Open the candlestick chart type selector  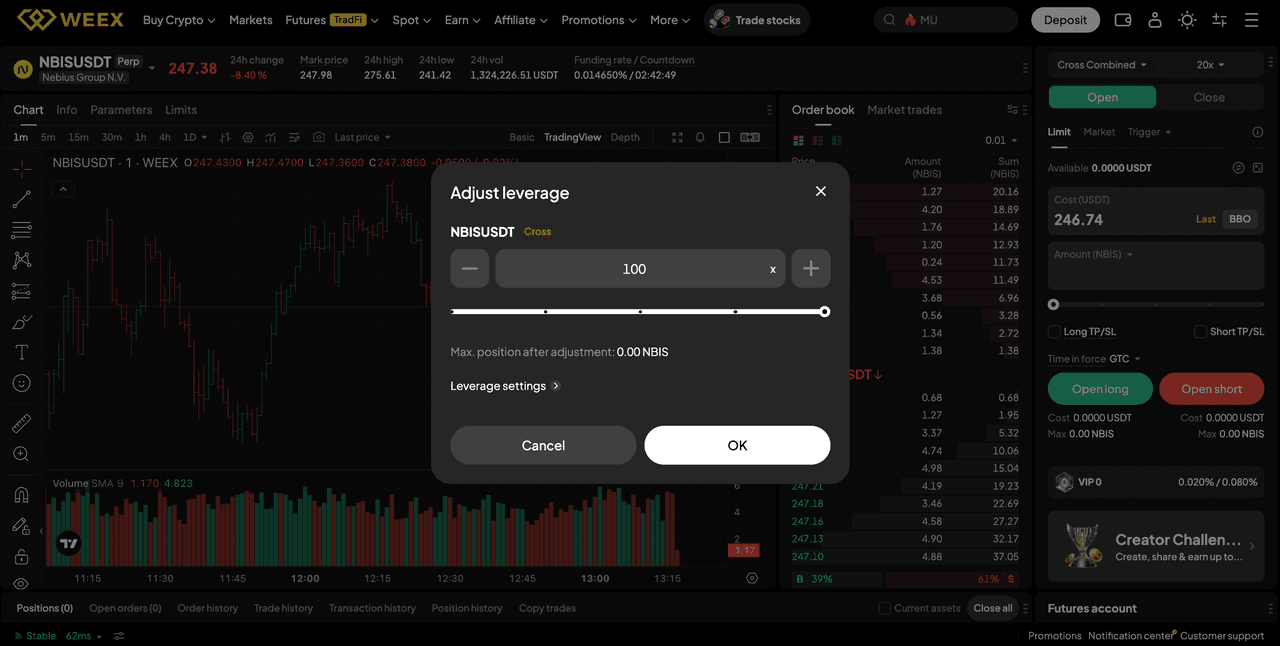[x=225, y=137]
